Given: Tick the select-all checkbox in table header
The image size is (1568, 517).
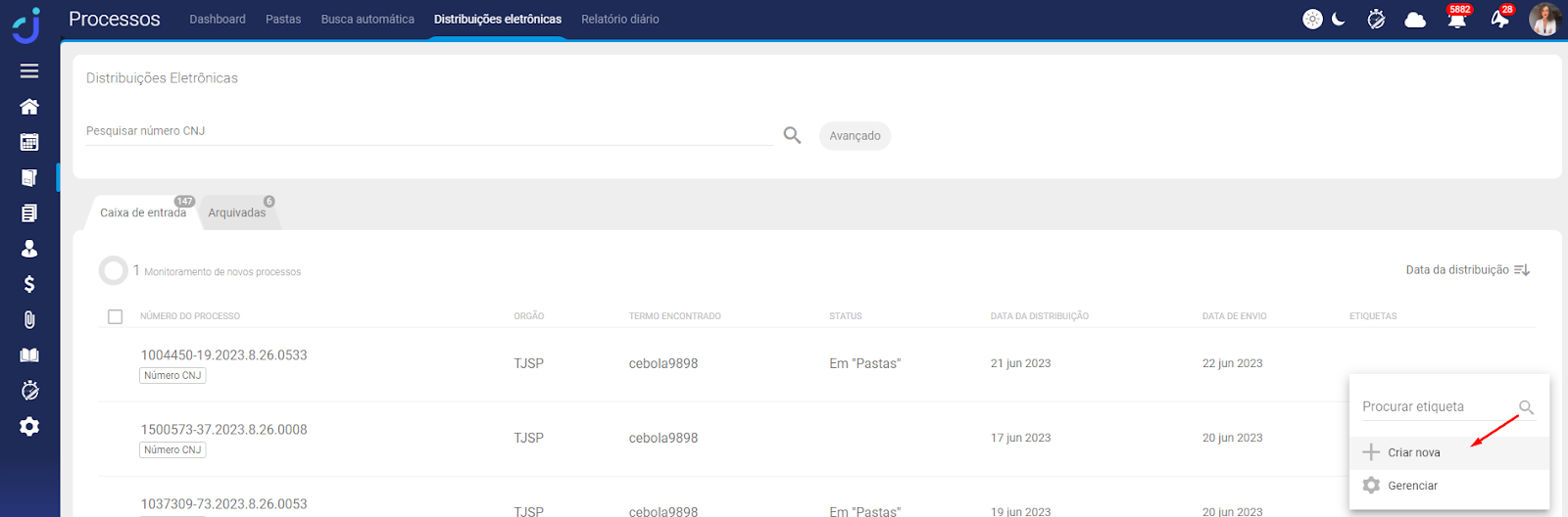Looking at the screenshot, I should (x=116, y=316).
